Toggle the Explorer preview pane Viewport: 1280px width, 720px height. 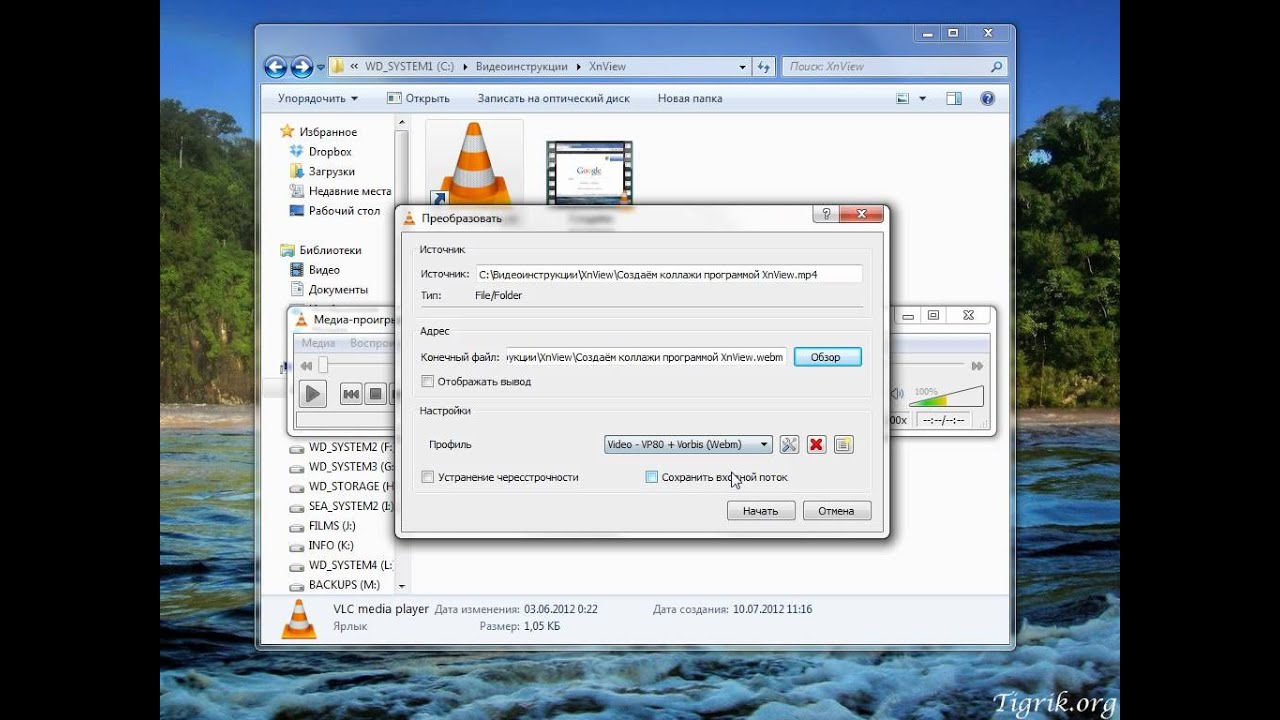click(x=954, y=99)
